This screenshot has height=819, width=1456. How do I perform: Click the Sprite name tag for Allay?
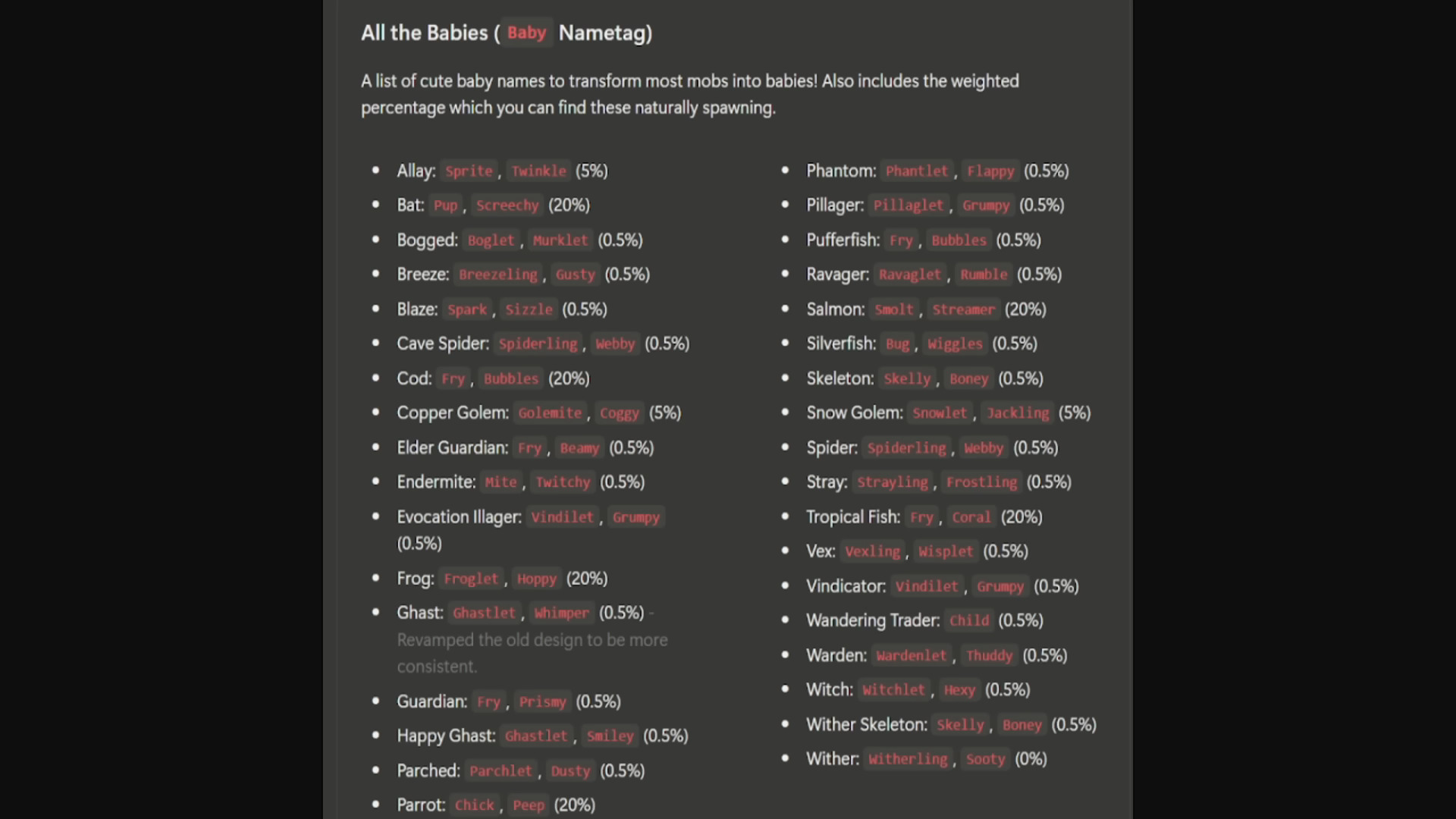(469, 171)
